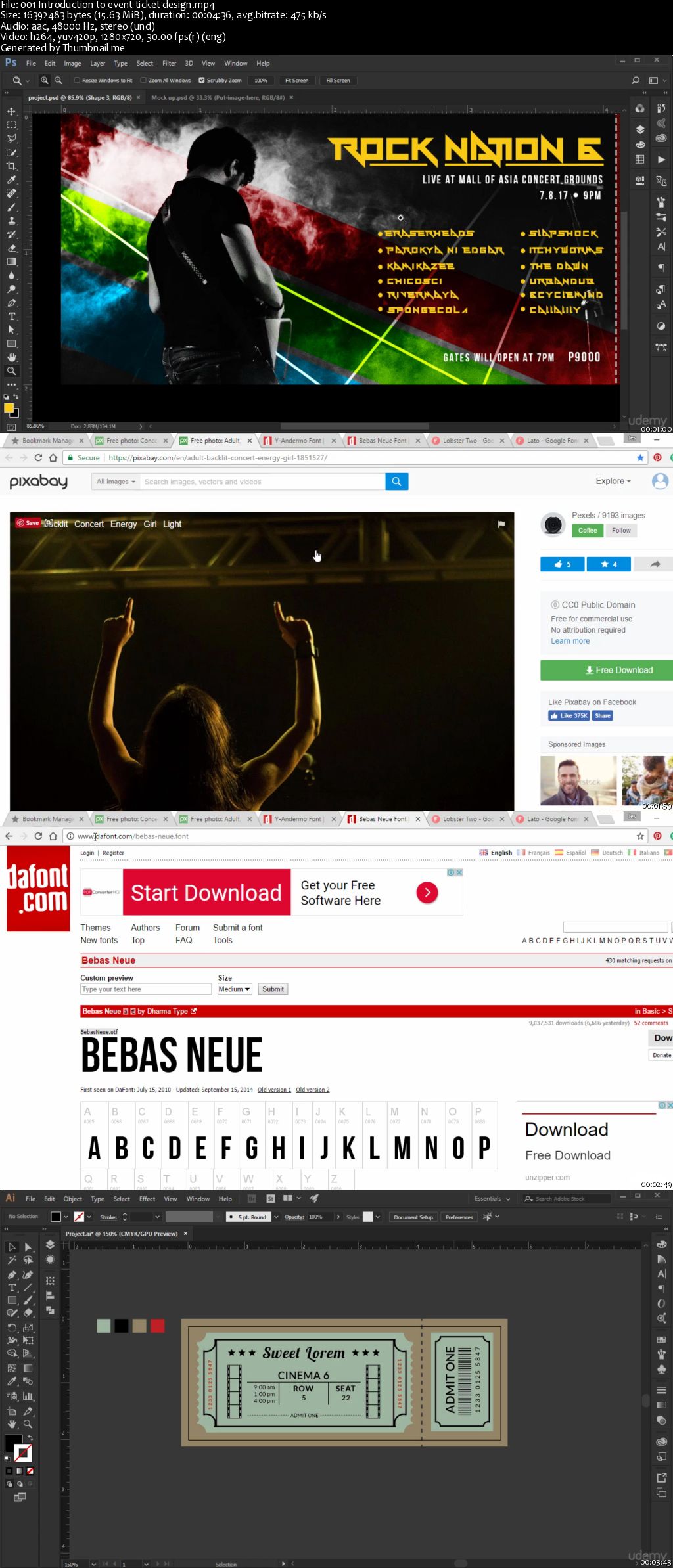
Task: Reload the pixabay page
Action: point(38,458)
